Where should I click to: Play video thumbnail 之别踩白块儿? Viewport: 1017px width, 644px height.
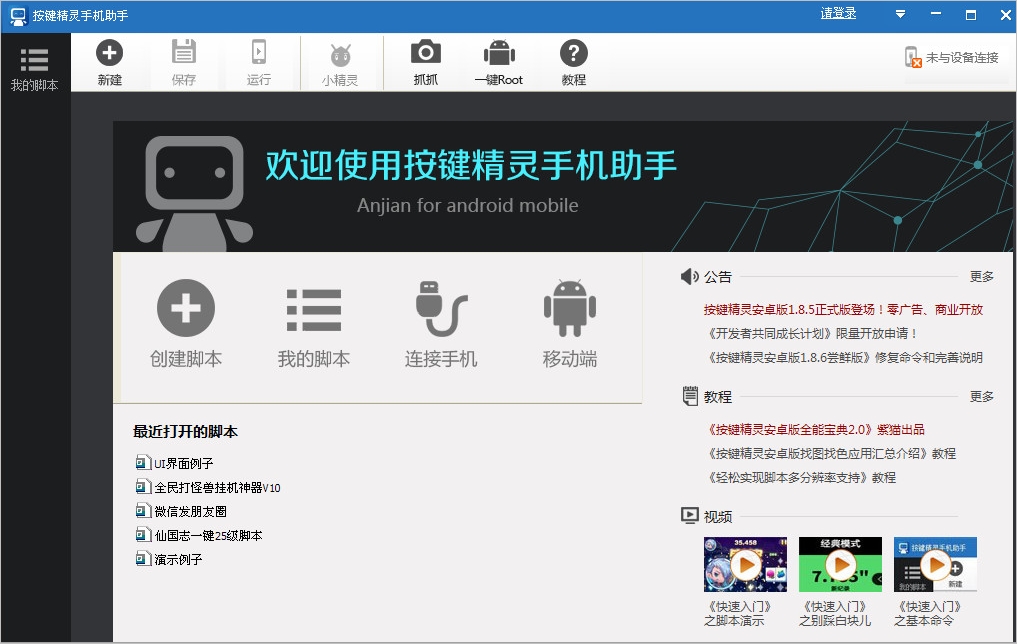pos(840,564)
